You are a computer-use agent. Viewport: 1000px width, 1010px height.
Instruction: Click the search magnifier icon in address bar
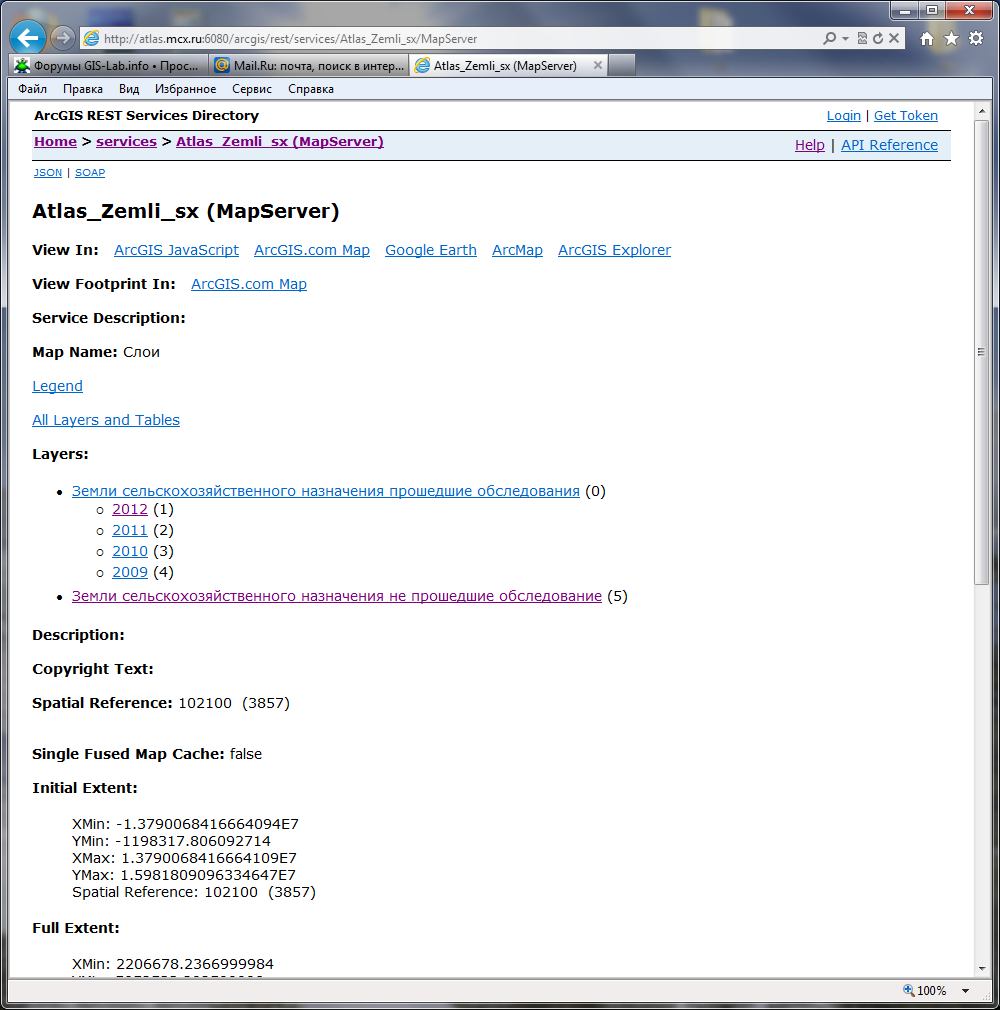pos(830,39)
